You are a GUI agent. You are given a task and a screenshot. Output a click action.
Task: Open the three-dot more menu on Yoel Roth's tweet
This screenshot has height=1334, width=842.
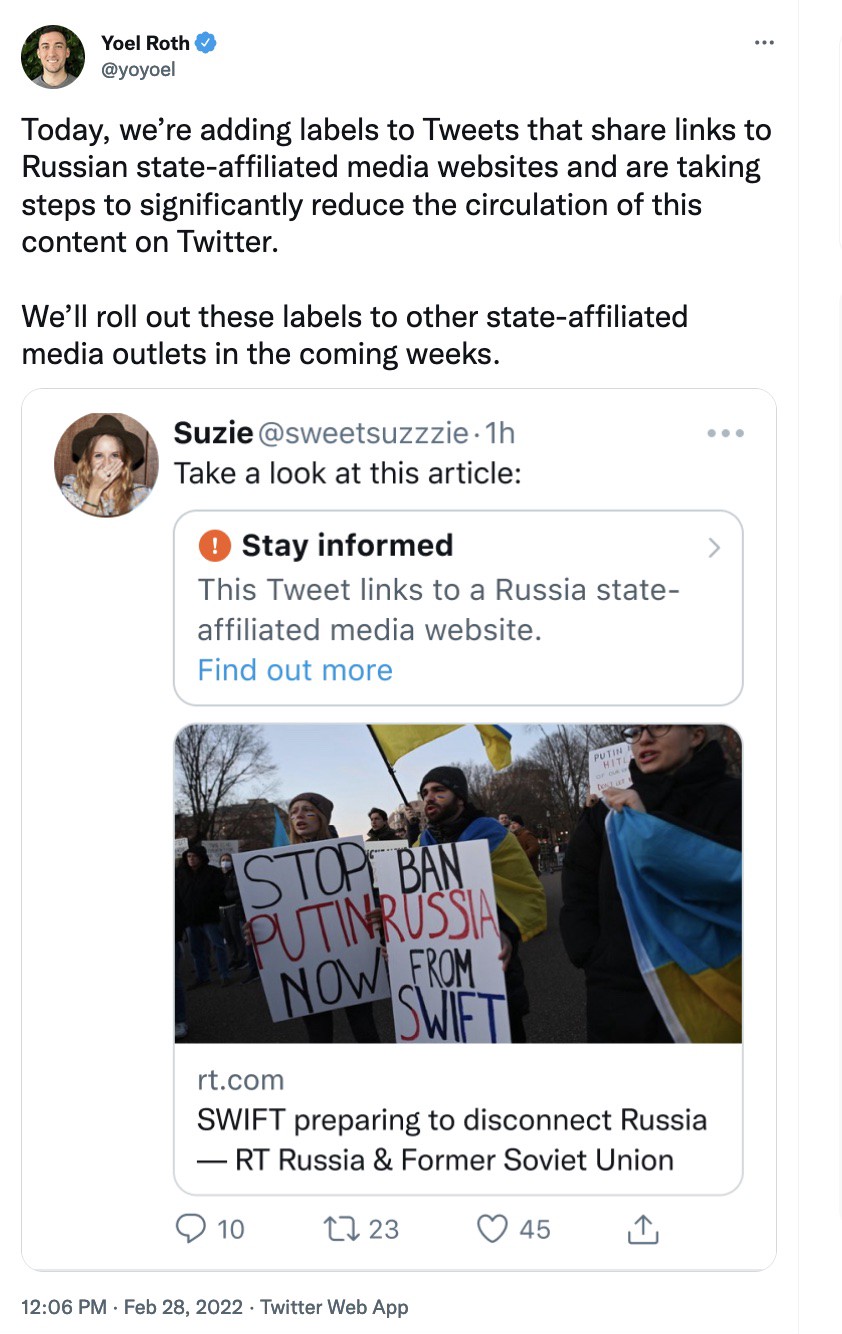point(764,42)
